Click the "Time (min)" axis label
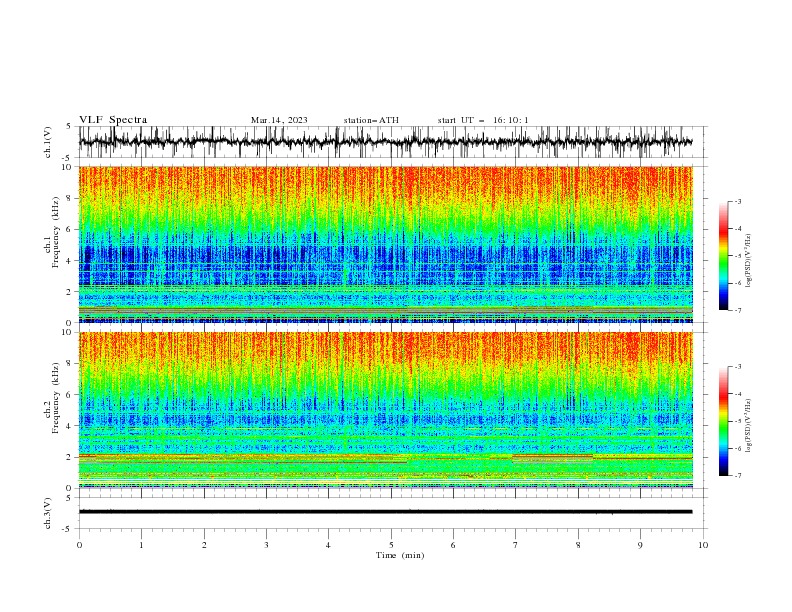 pyautogui.click(x=400, y=555)
